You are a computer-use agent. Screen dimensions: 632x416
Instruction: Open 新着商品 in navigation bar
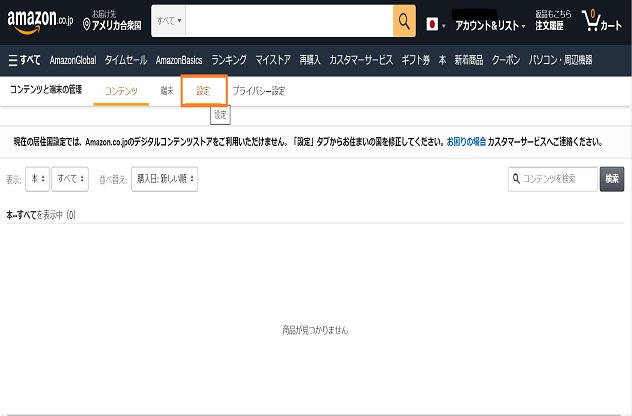(x=469, y=60)
